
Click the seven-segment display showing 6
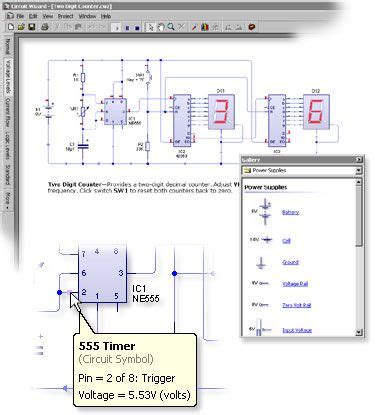click(316, 112)
